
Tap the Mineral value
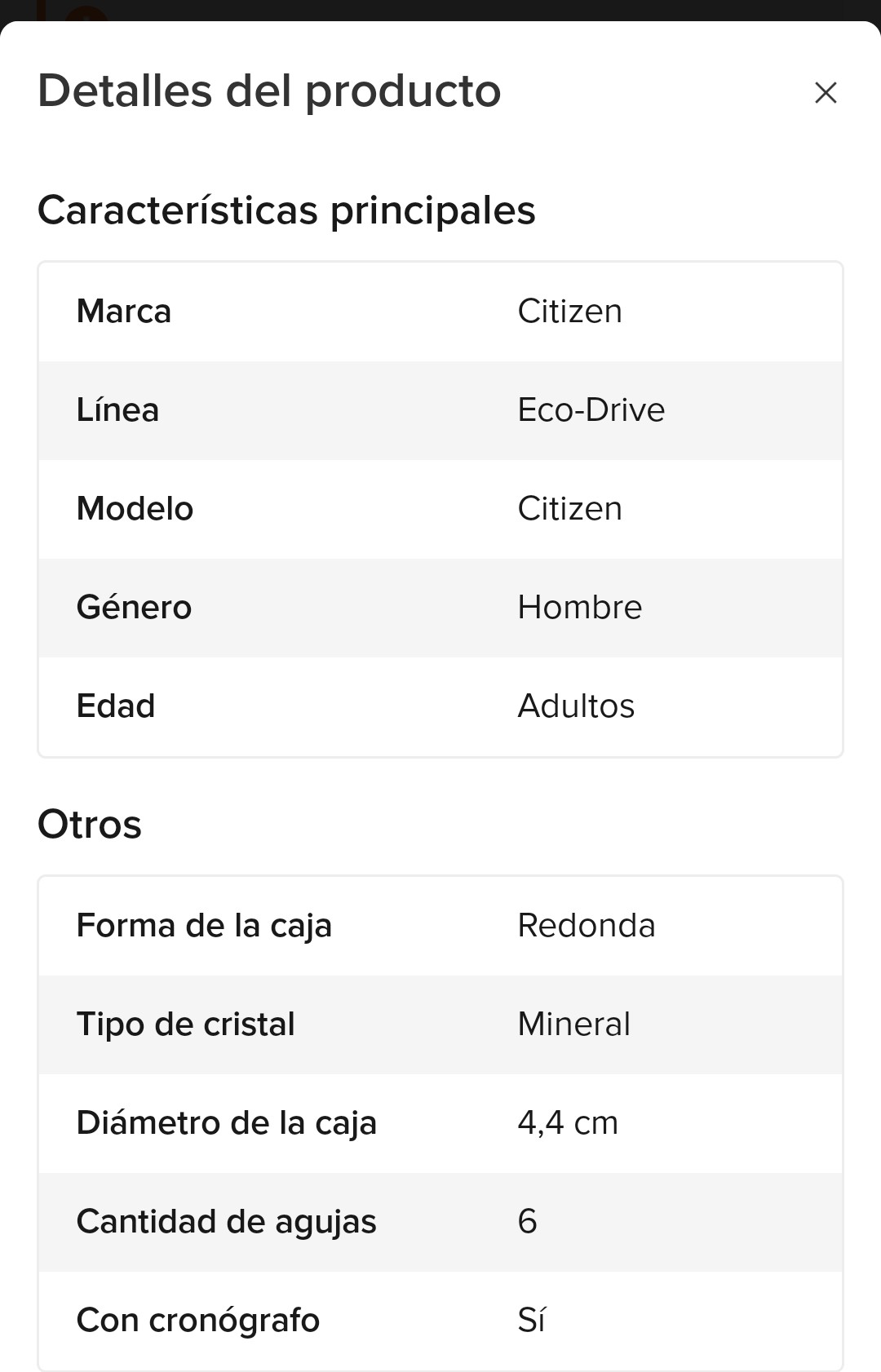pos(574,1025)
